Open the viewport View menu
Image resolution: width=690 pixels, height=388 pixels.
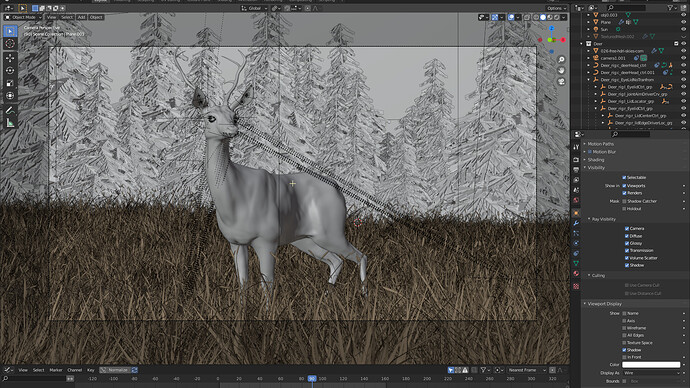click(x=51, y=17)
